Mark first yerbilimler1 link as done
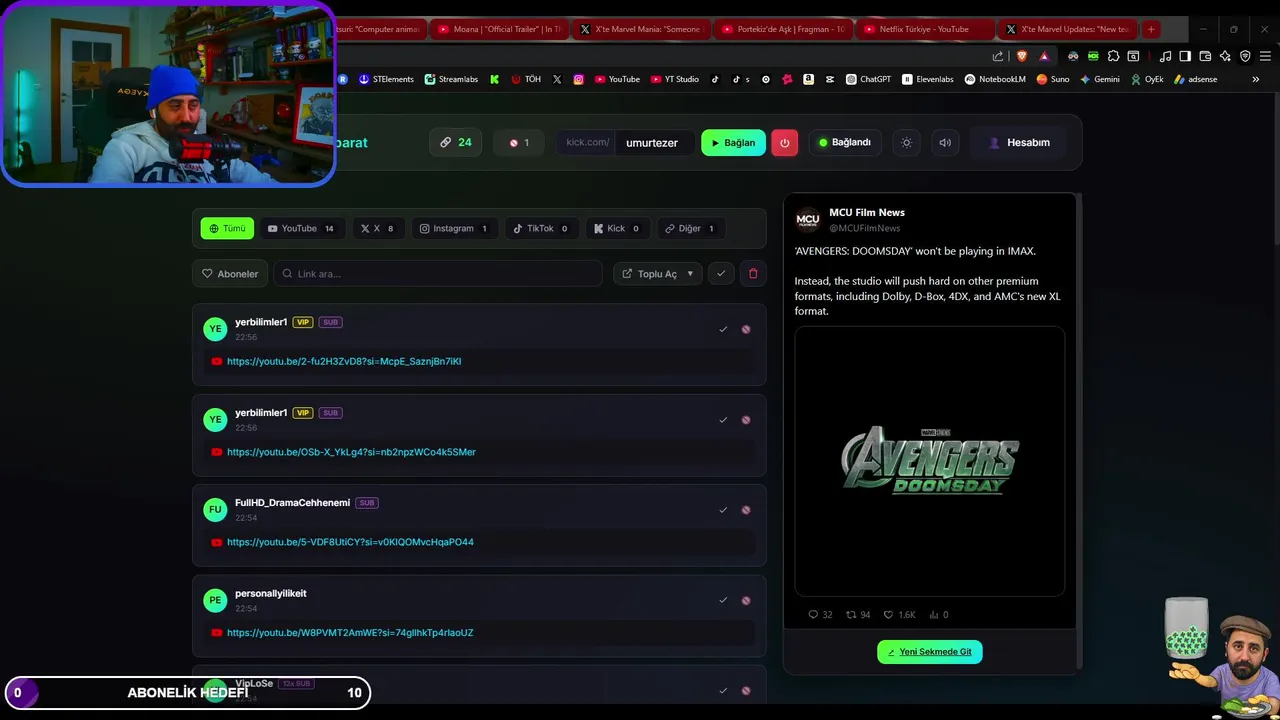Image resolution: width=1280 pixels, height=720 pixels. [x=723, y=329]
